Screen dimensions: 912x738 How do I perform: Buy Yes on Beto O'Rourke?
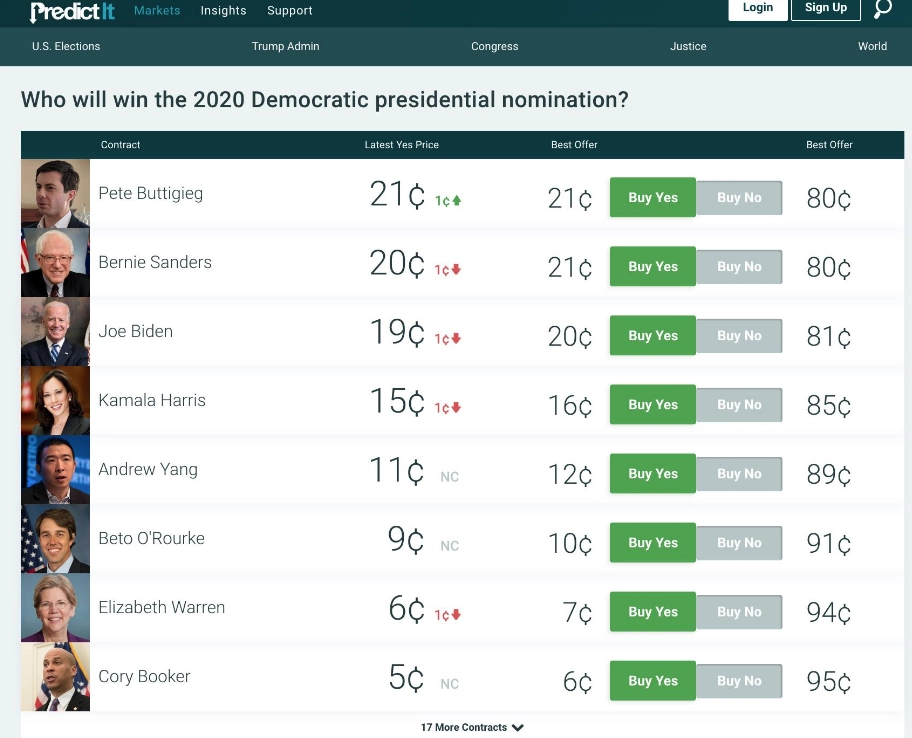tap(653, 543)
